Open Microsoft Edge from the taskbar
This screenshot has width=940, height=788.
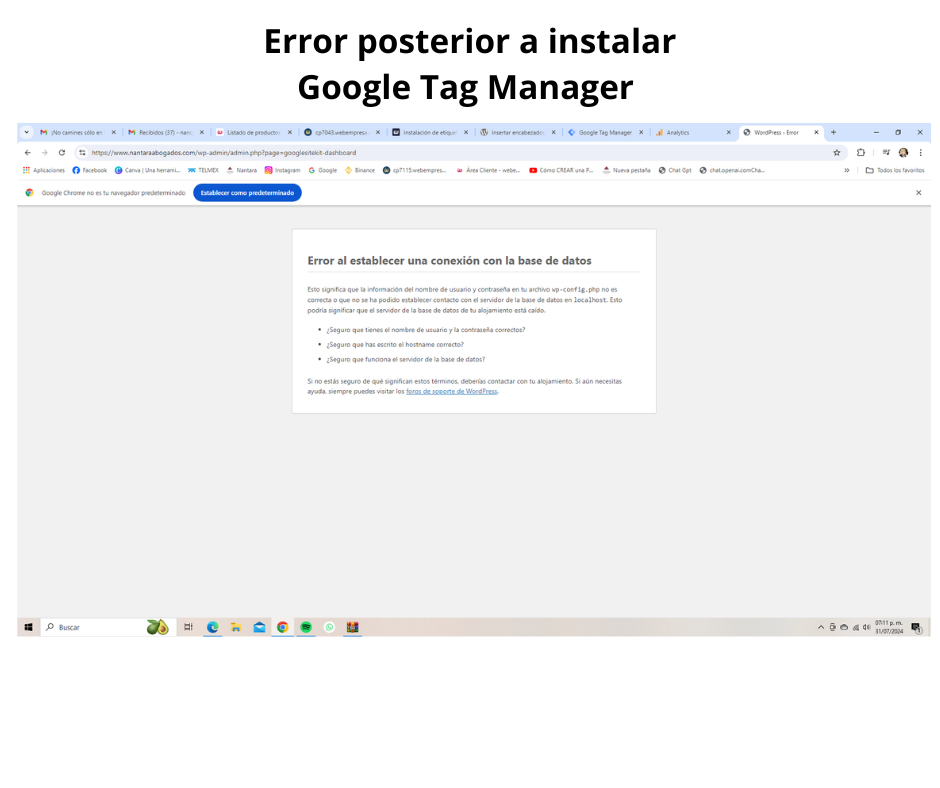tap(212, 627)
